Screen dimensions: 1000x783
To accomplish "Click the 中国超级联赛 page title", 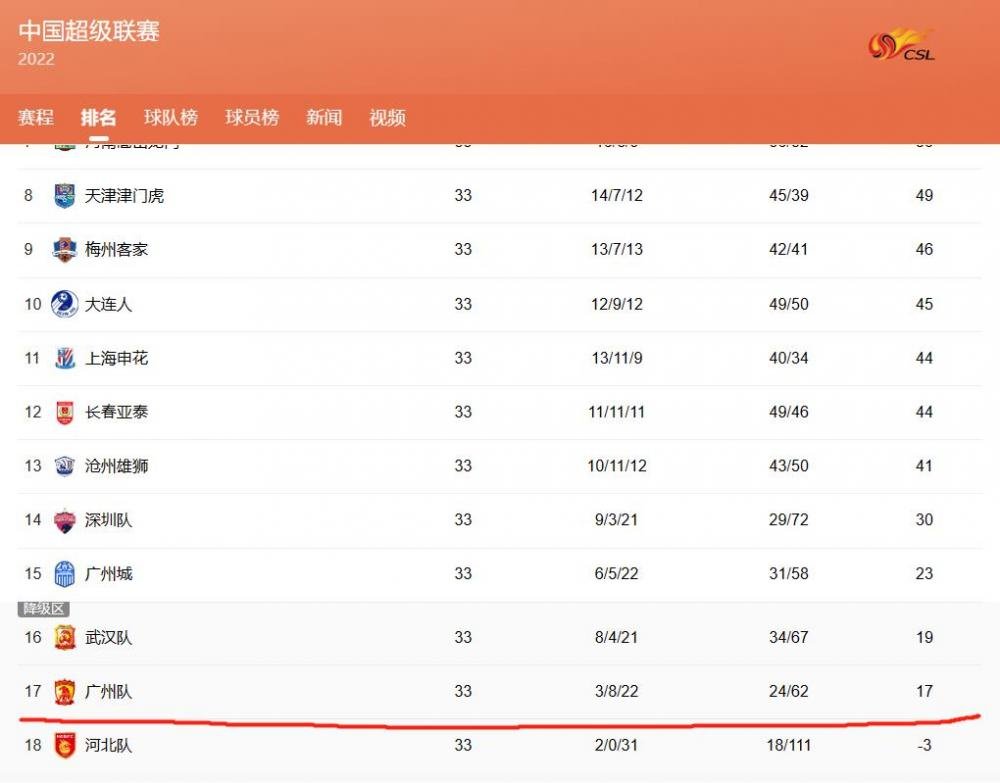I will [x=89, y=31].
